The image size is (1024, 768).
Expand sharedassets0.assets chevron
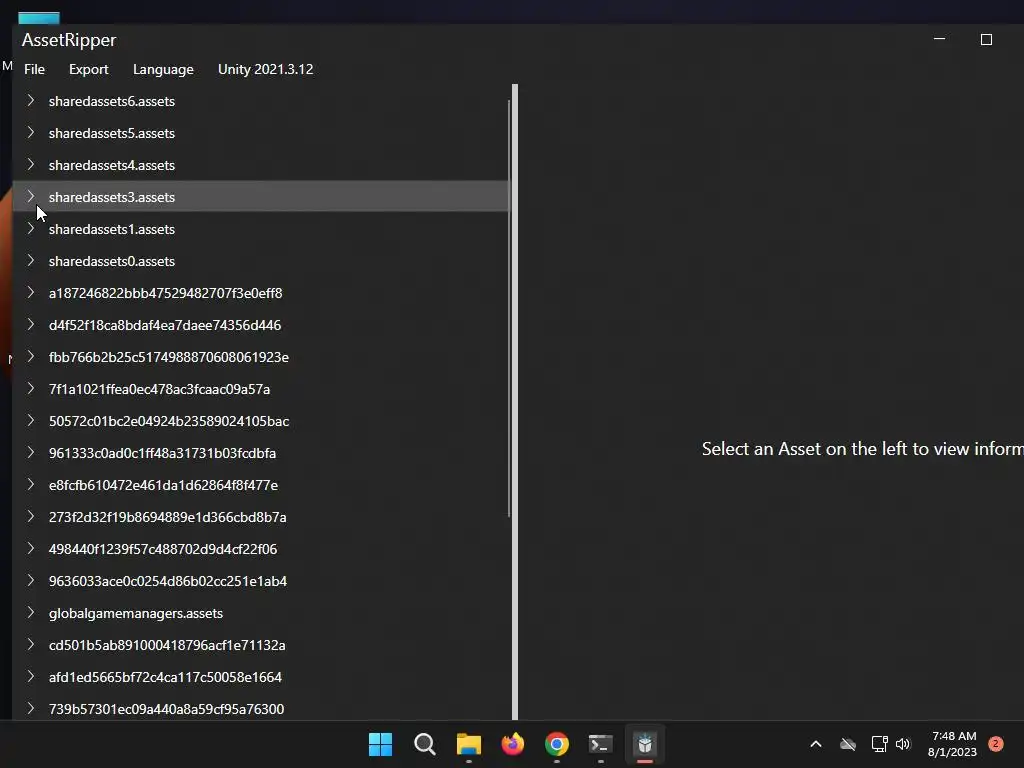30,261
